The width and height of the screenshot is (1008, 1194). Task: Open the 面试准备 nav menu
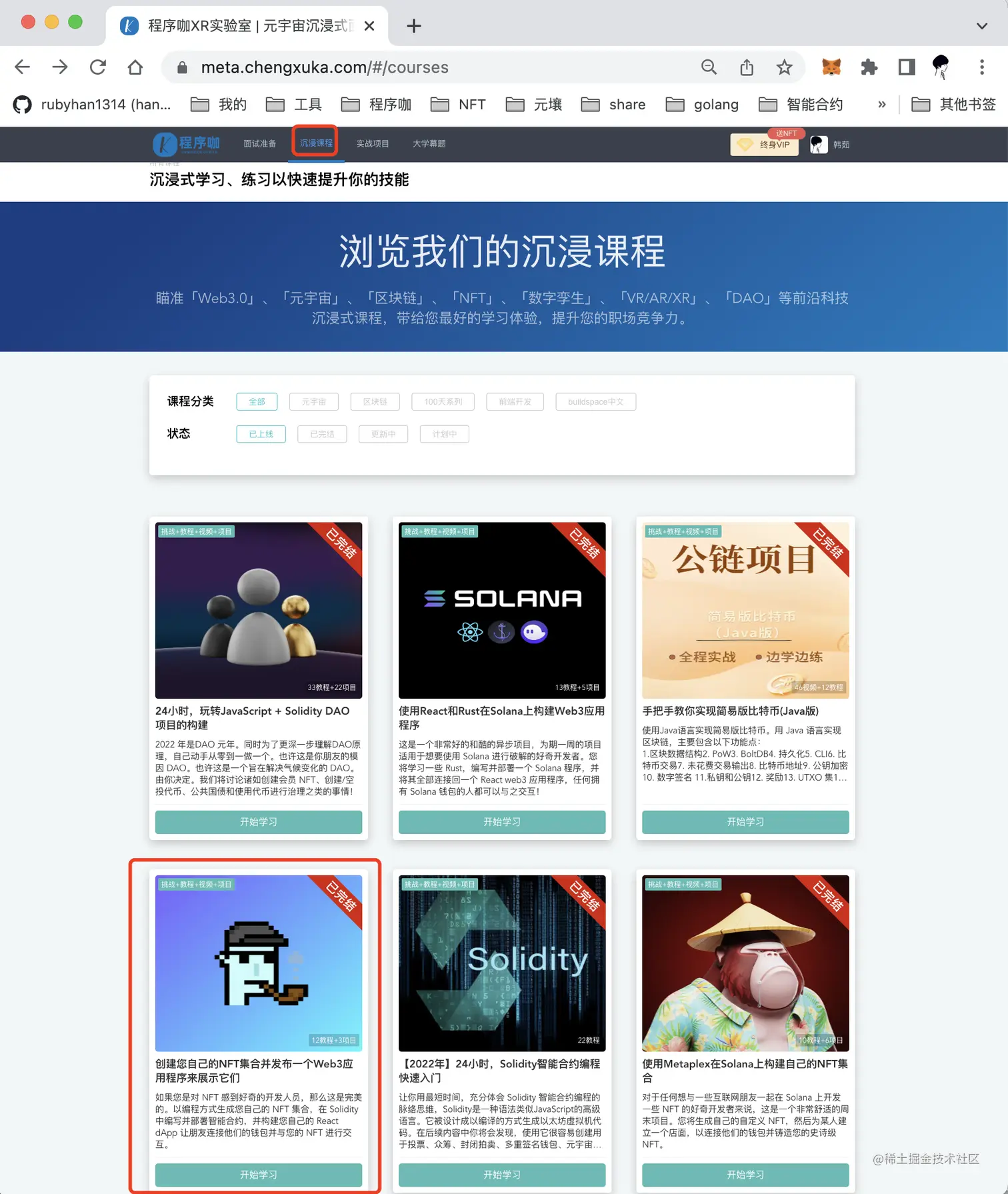[x=259, y=144]
